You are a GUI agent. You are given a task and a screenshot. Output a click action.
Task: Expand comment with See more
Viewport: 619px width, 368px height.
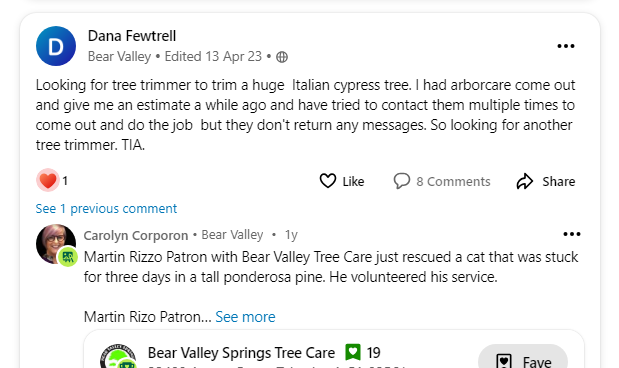pyautogui.click(x=245, y=317)
